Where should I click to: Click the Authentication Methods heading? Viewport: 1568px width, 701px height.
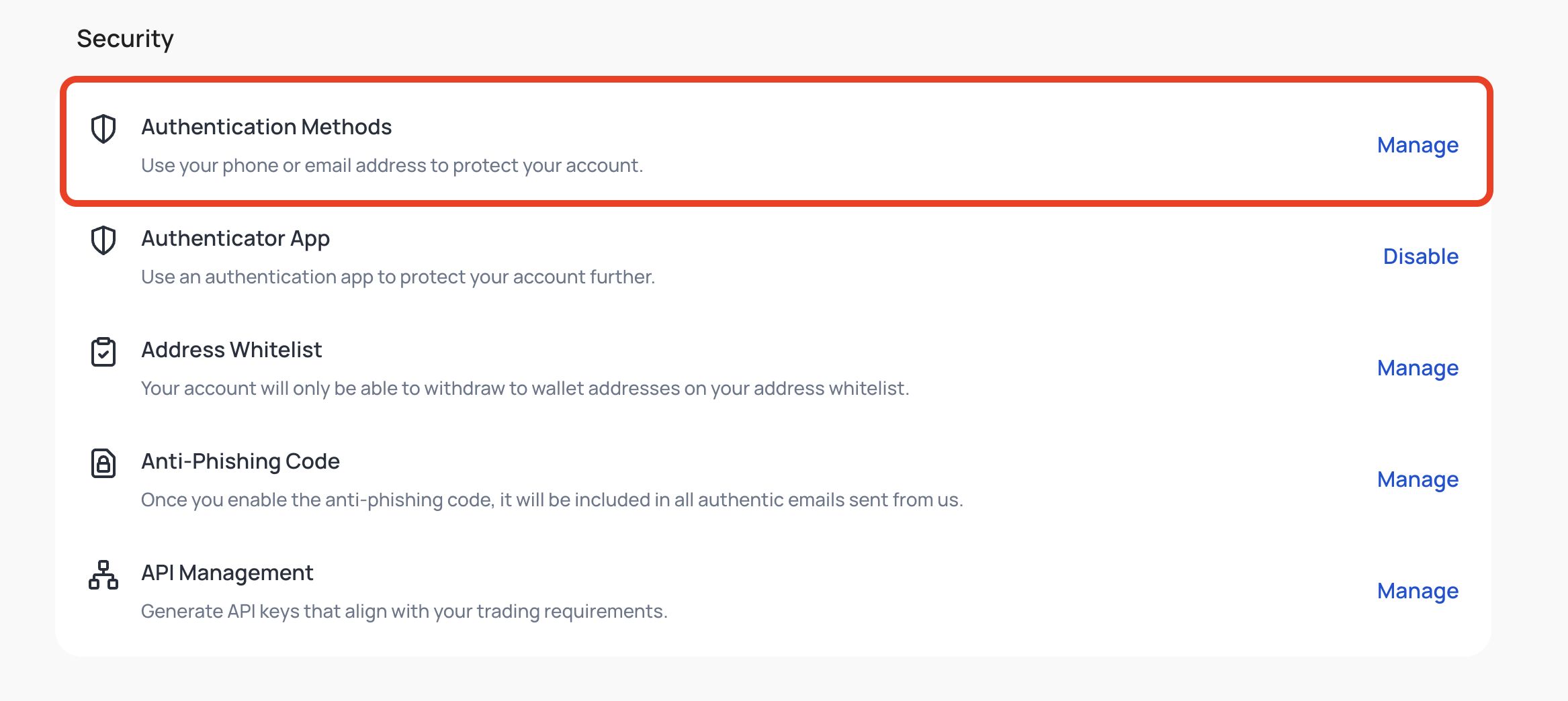click(266, 126)
